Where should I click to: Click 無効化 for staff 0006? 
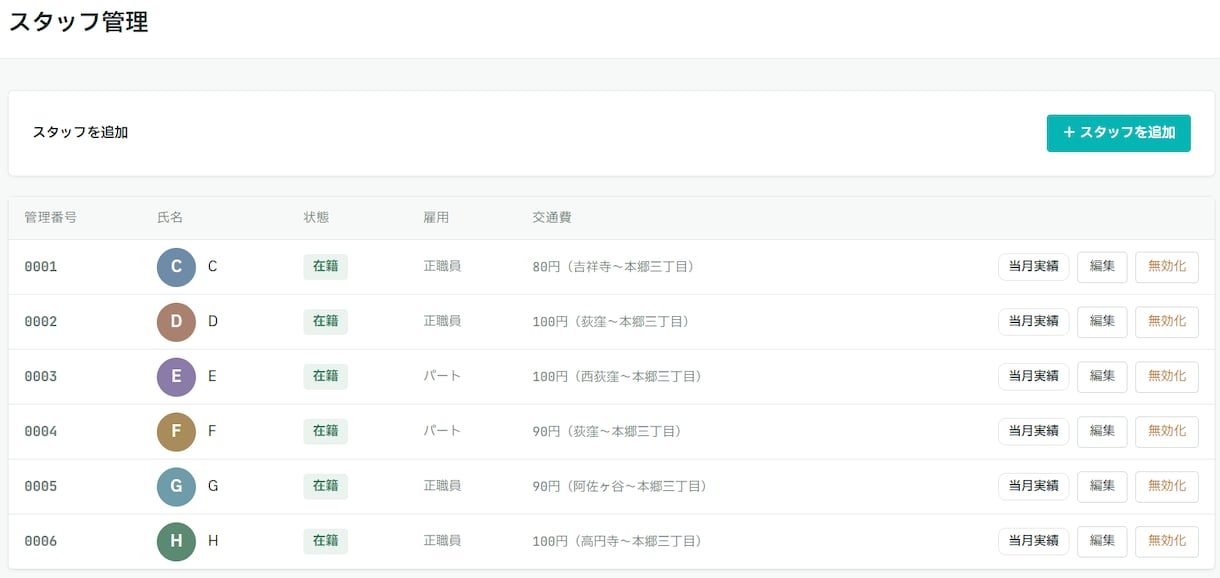[x=1167, y=542]
